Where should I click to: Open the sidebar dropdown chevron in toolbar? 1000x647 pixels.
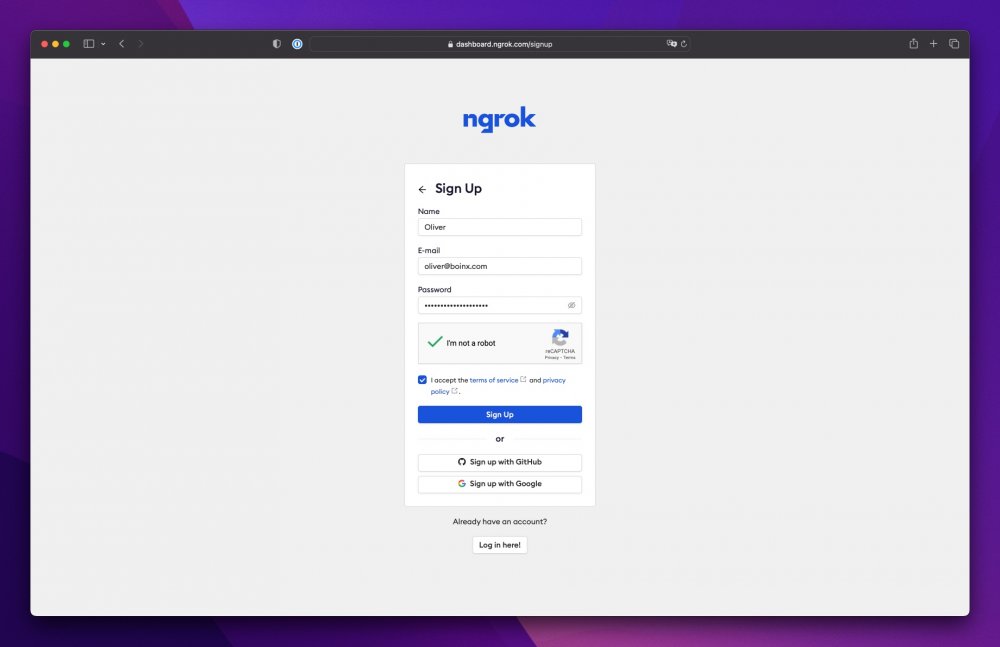(103, 44)
